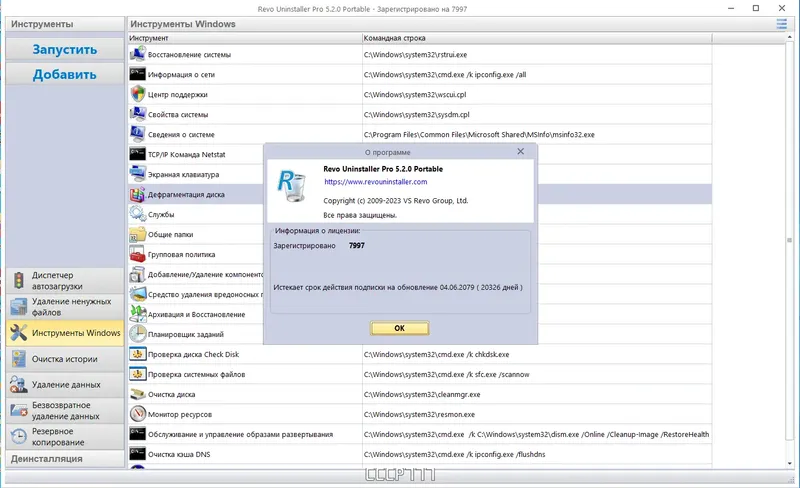Click the Очистка диска icon
The image size is (800, 488).
click(137, 394)
